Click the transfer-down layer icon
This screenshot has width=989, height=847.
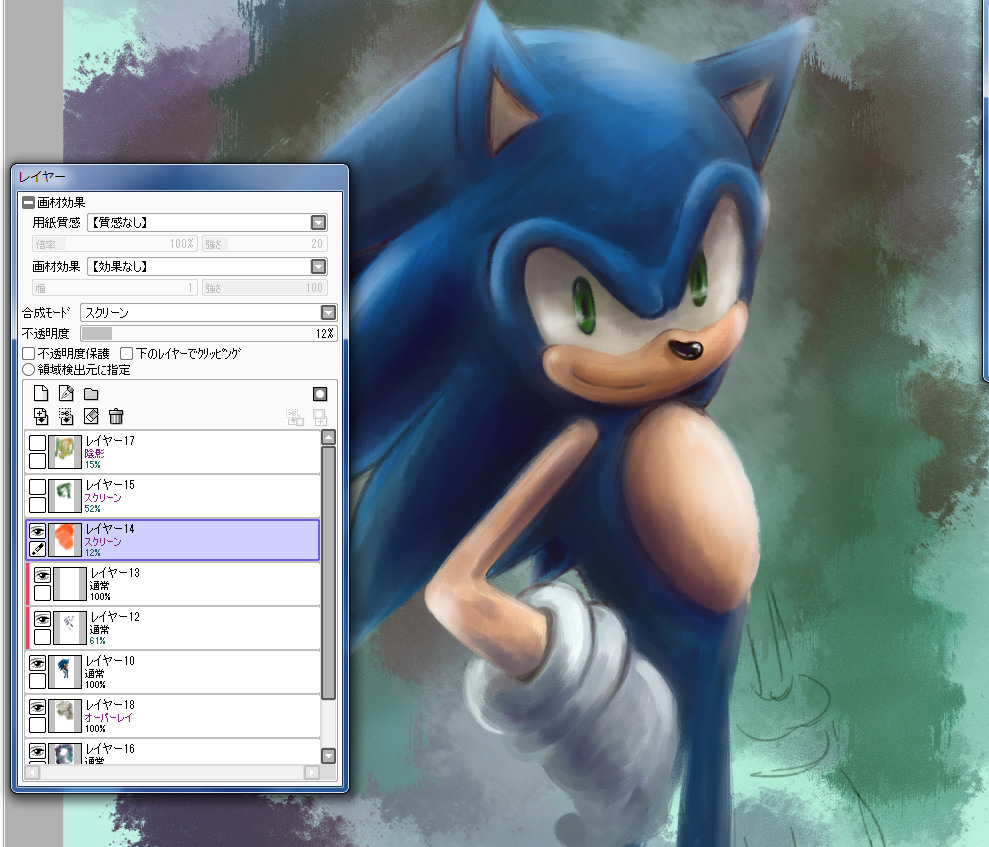(x=41, y=416)
